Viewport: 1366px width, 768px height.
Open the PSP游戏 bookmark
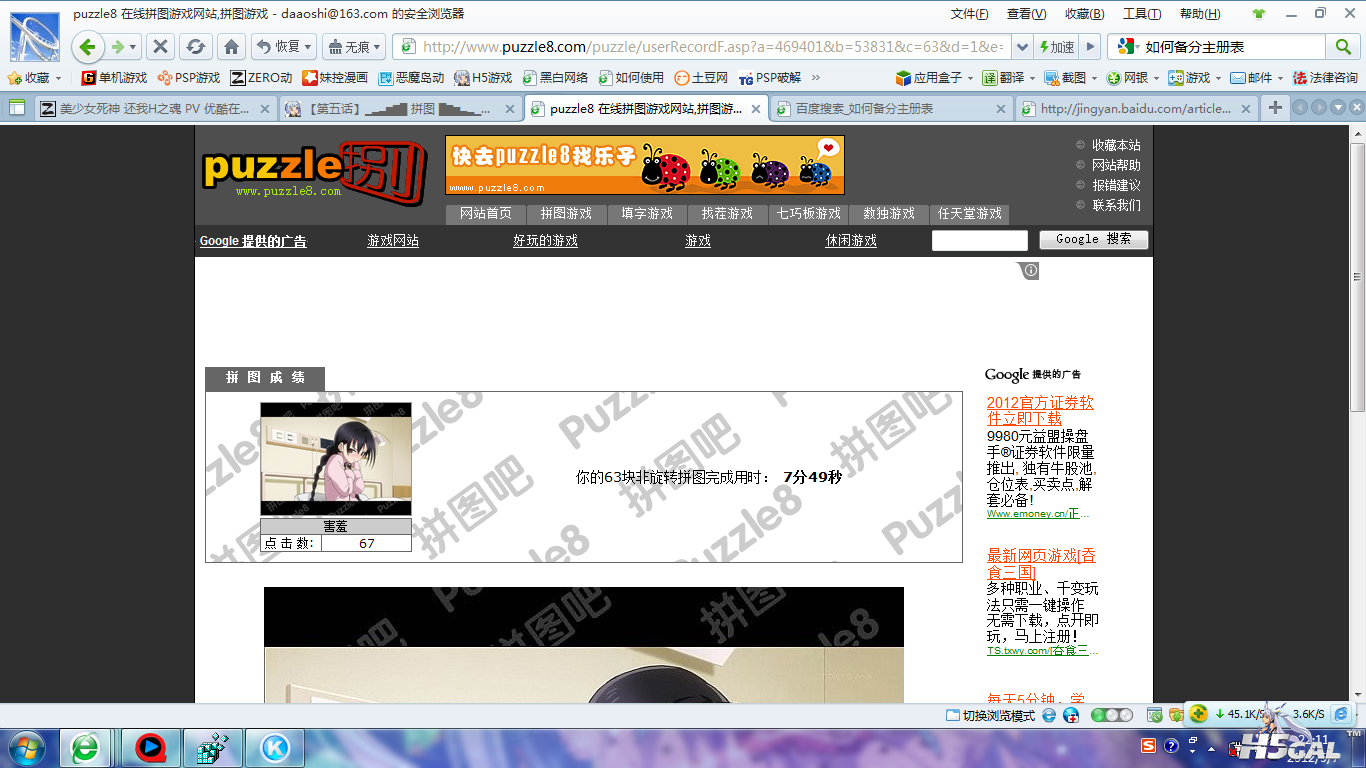189,77
